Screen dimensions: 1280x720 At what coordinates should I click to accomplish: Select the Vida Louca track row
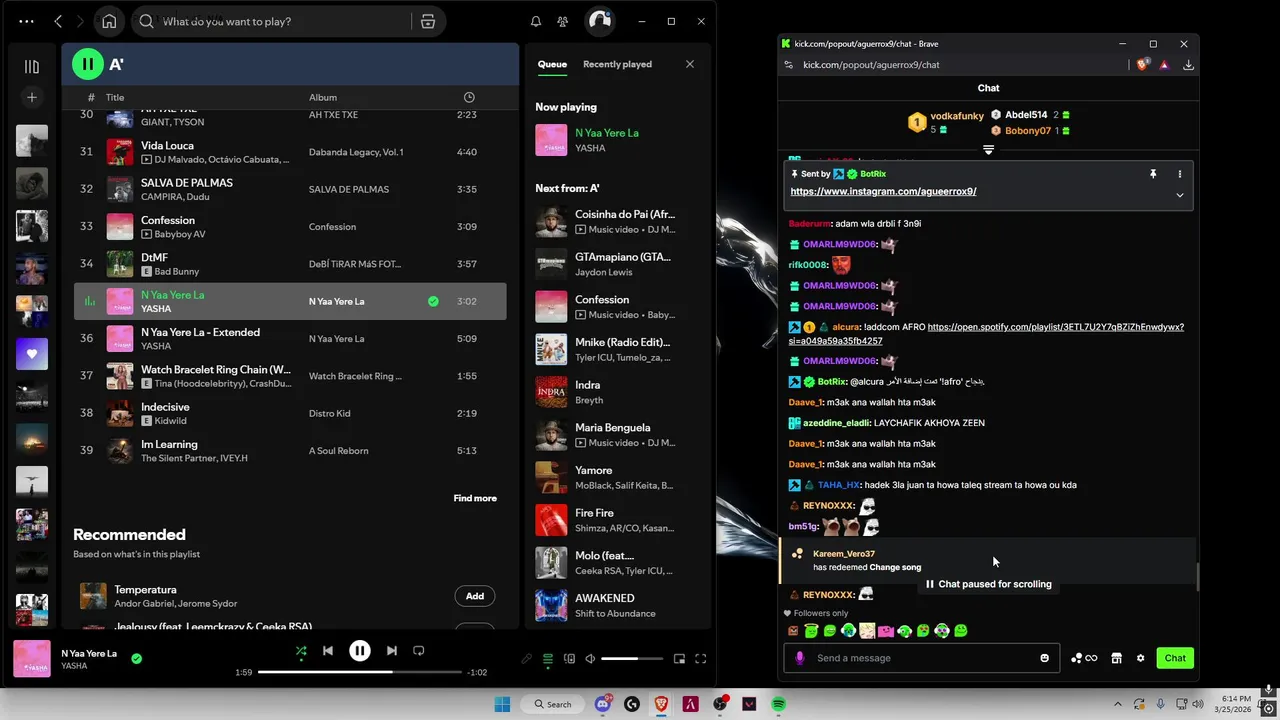290,152
